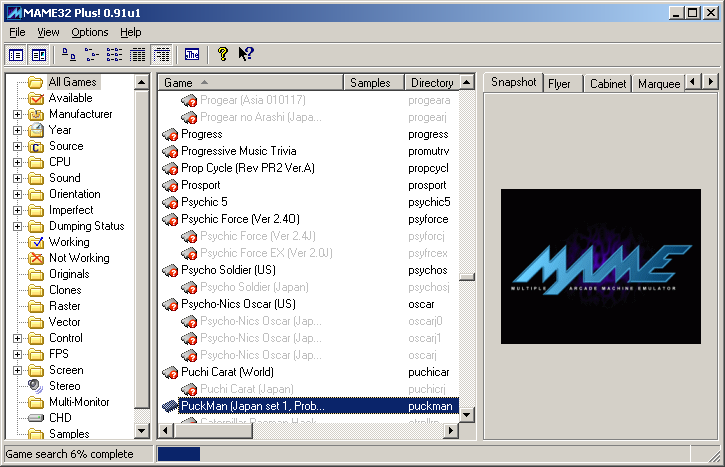Expand the CPU folder tree node
Viewport: 725px width, 467px height.
point(17,162)
